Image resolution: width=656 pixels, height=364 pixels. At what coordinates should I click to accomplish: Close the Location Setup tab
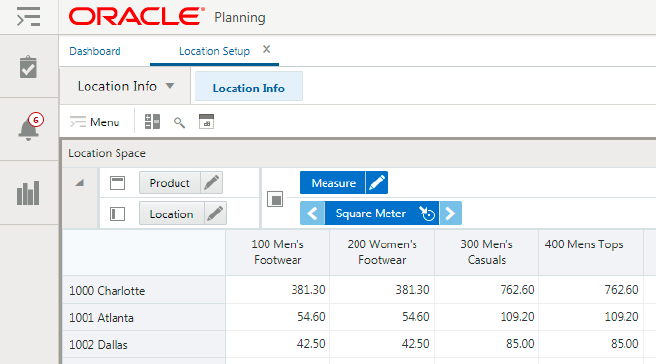coord(266,49)
